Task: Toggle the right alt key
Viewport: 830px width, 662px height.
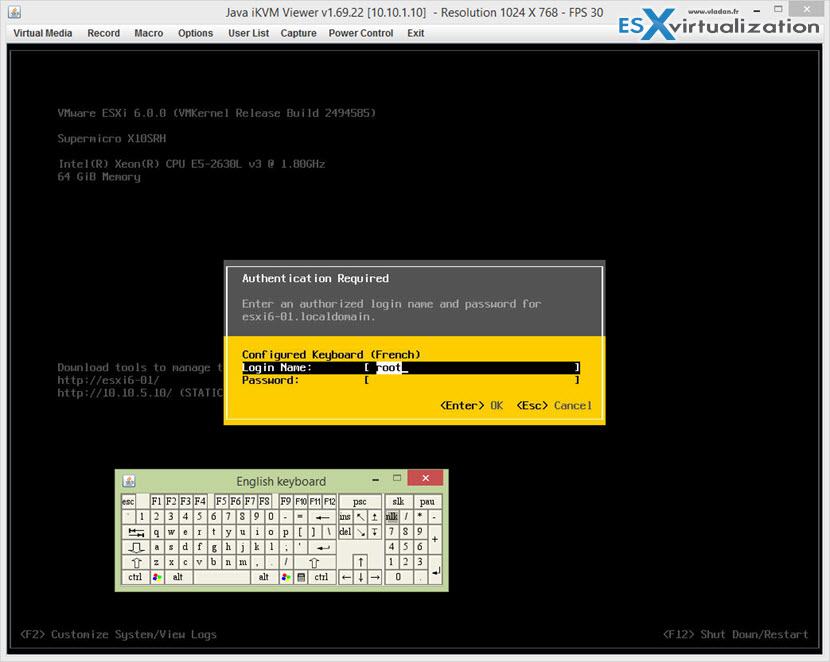Action: (265, 577)
